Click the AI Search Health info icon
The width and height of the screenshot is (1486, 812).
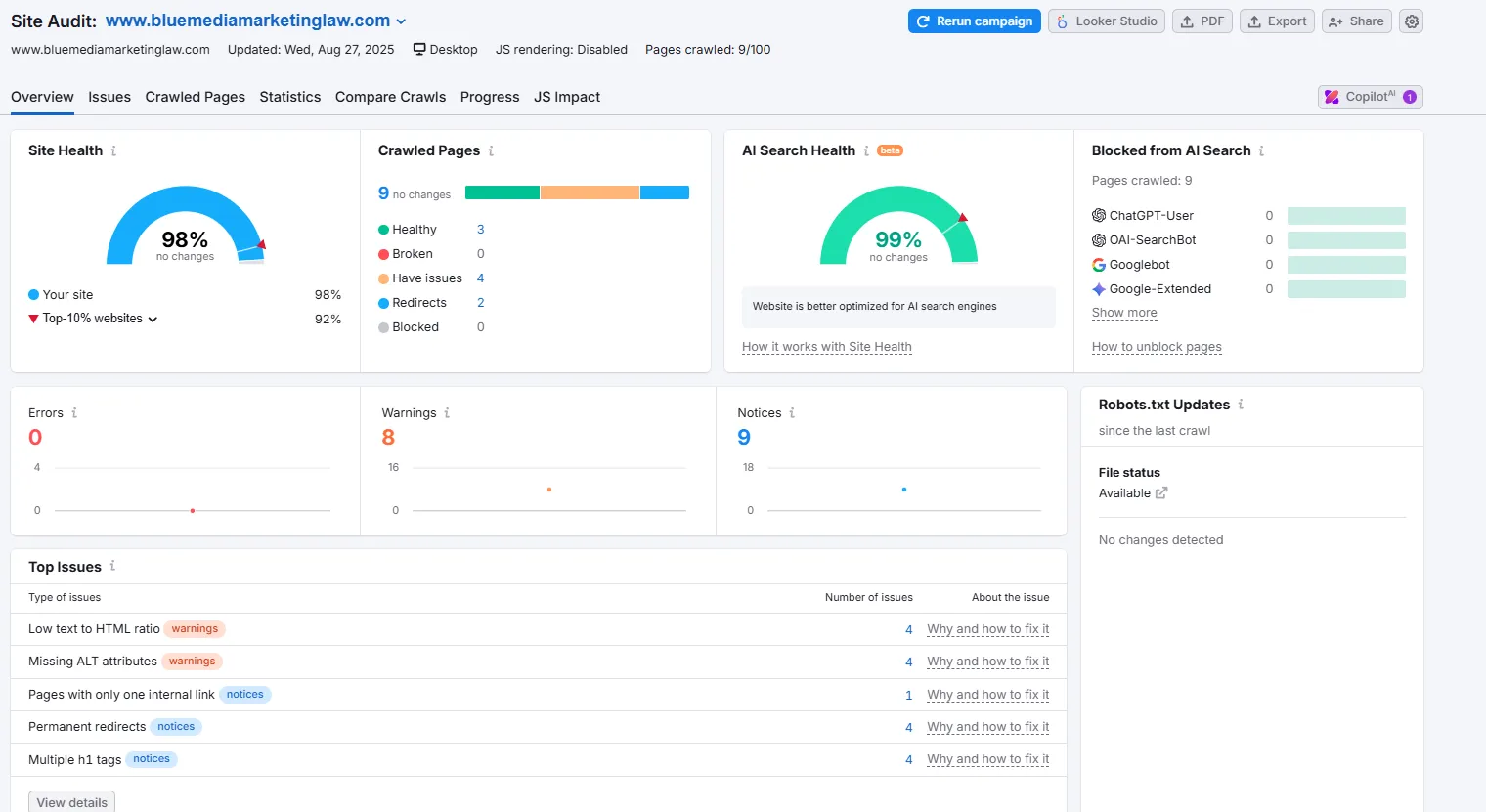(866, 150)
